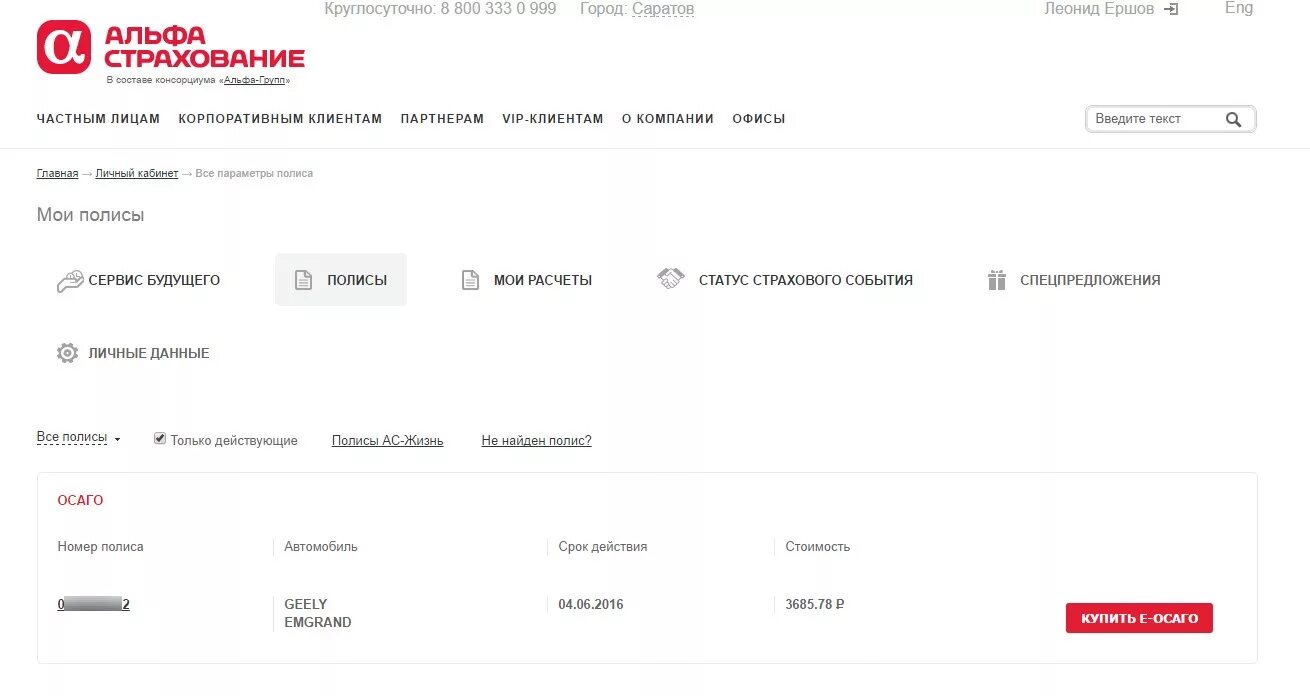Open the Полисы АС-Жизнь link
Screen dimensions: 1310x696
387,441
